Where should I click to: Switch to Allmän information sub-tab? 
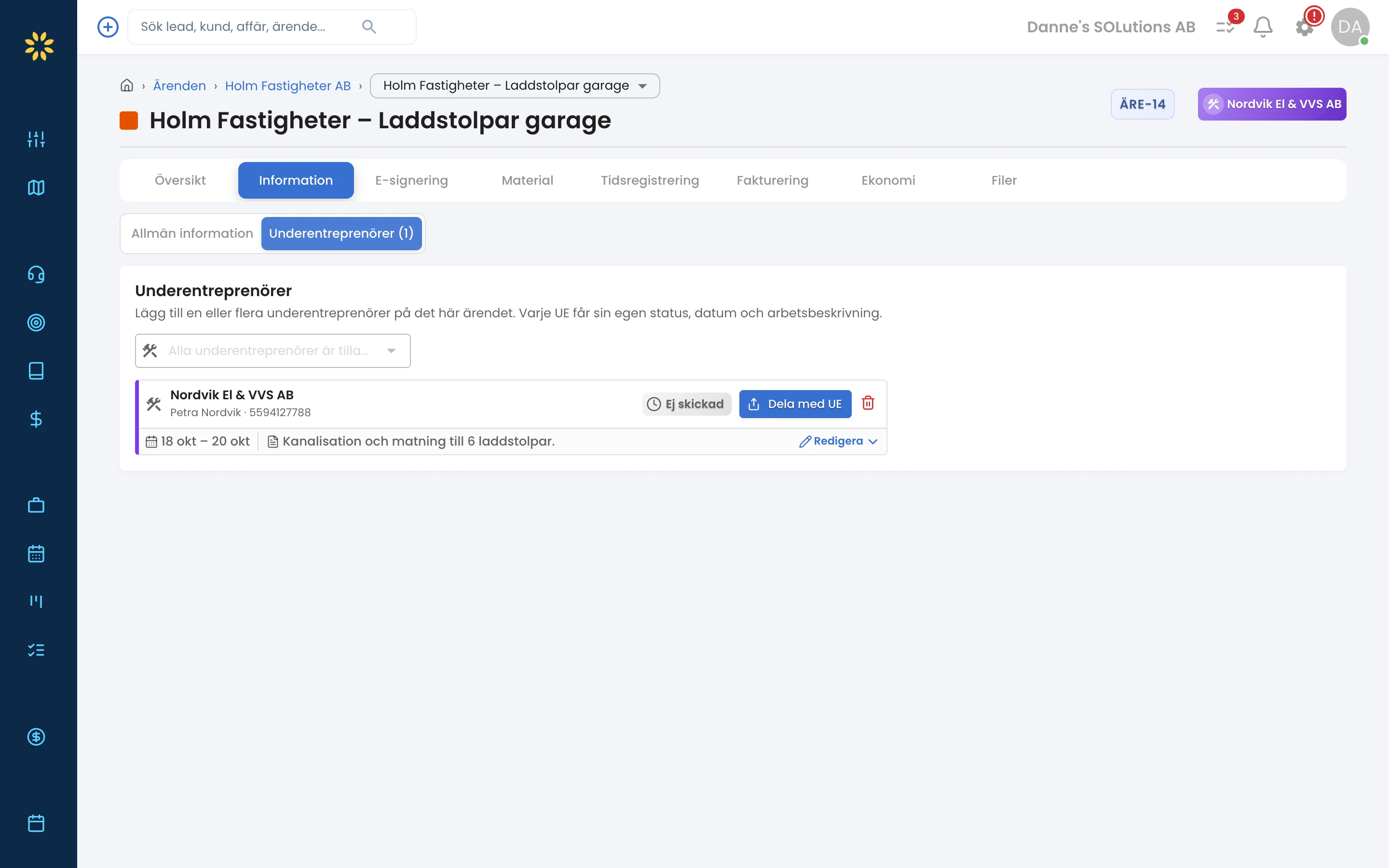[191, 234]
